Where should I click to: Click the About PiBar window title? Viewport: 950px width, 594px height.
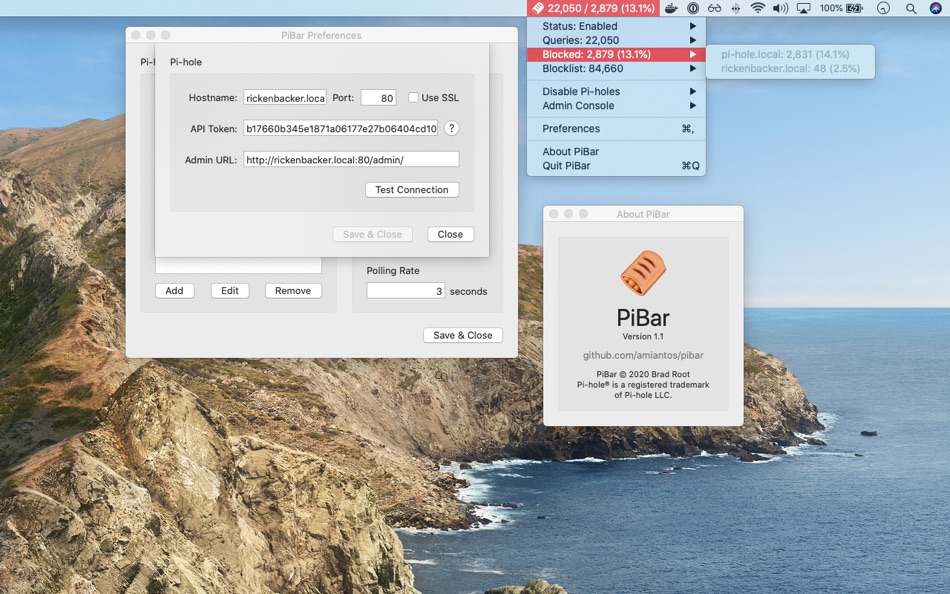(x=643, y=214)
